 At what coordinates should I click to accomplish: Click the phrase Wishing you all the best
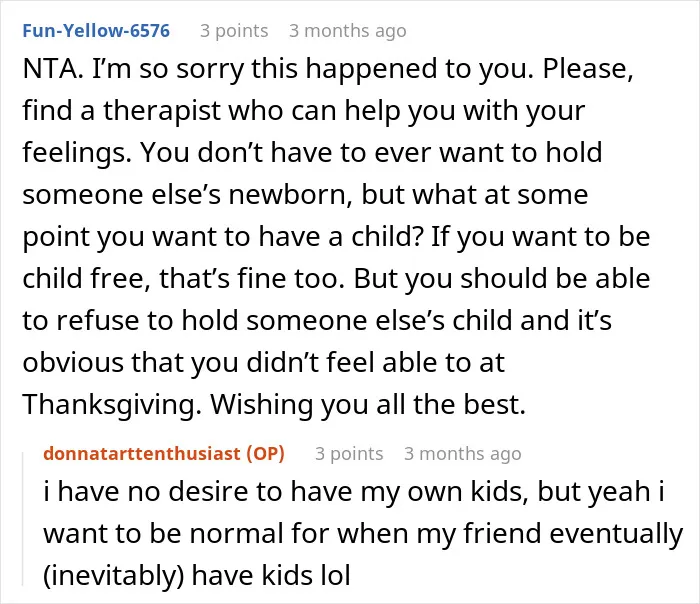click(x=368, y=405)
